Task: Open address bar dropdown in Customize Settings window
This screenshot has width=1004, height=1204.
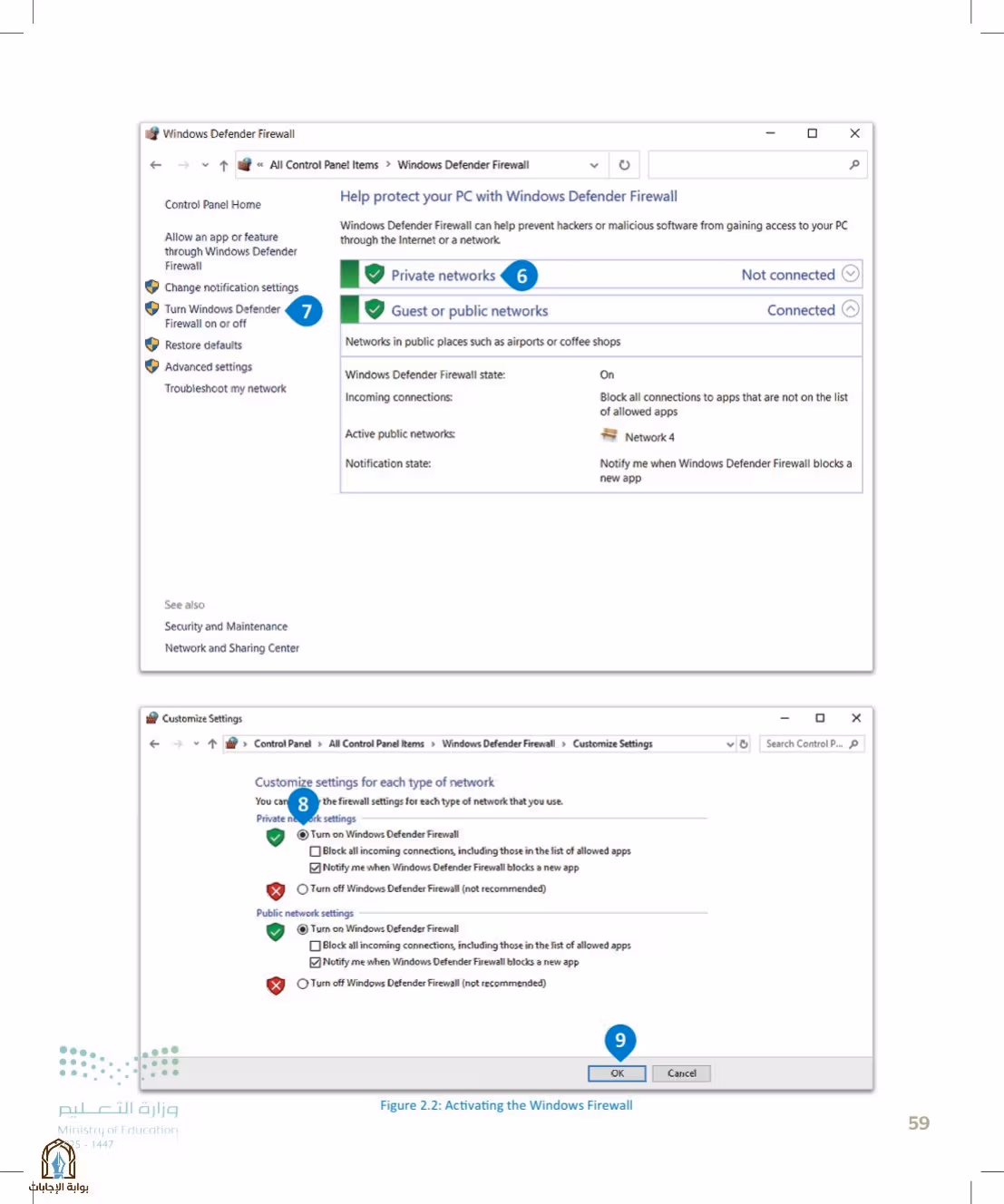Action: [x=730, y=744]
